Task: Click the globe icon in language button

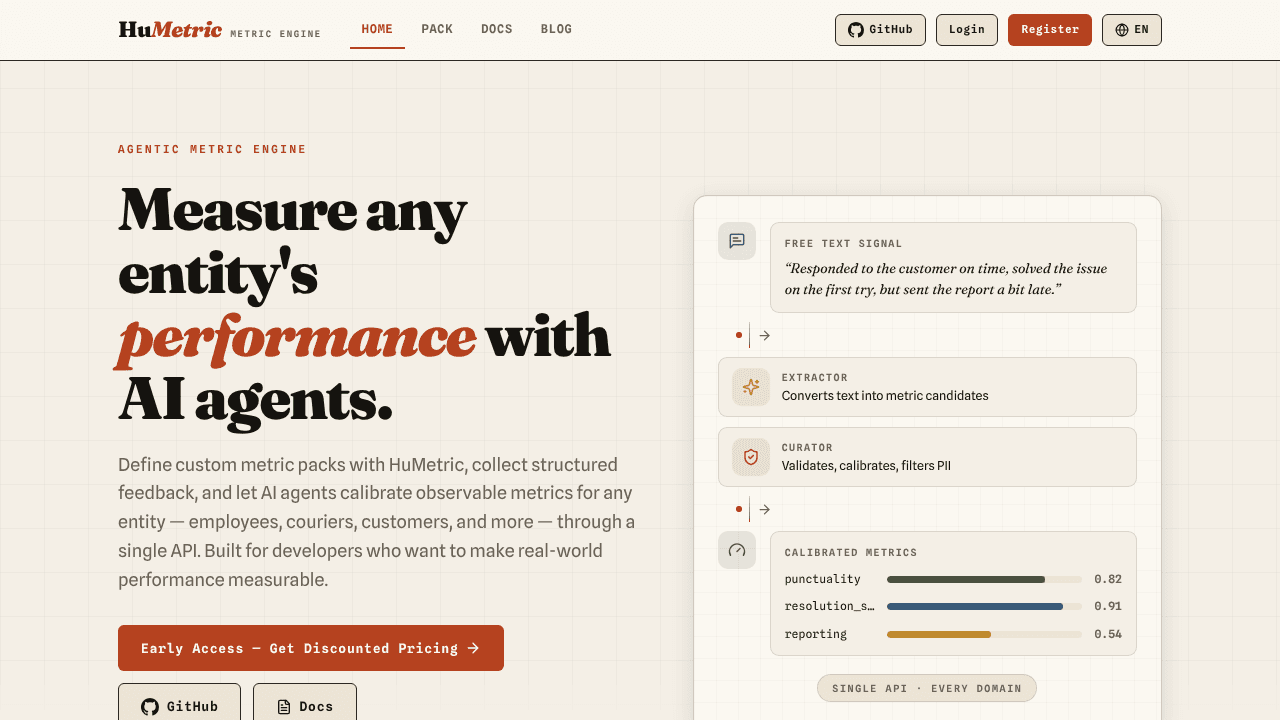Action: (x=1122, y=30)
